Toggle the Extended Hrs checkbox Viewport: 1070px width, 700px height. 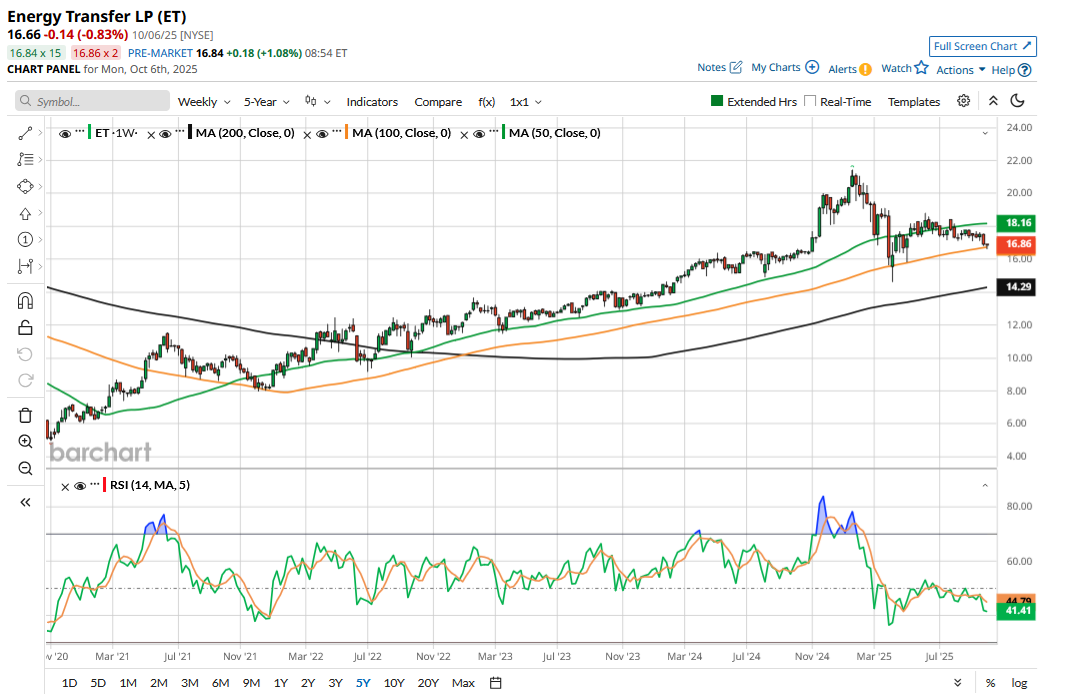point(717,101)
